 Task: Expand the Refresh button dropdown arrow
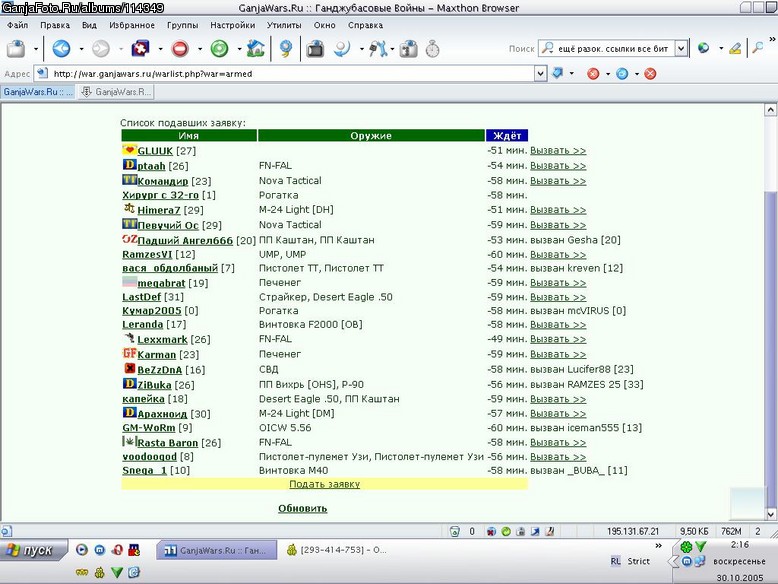pos(239,49)
